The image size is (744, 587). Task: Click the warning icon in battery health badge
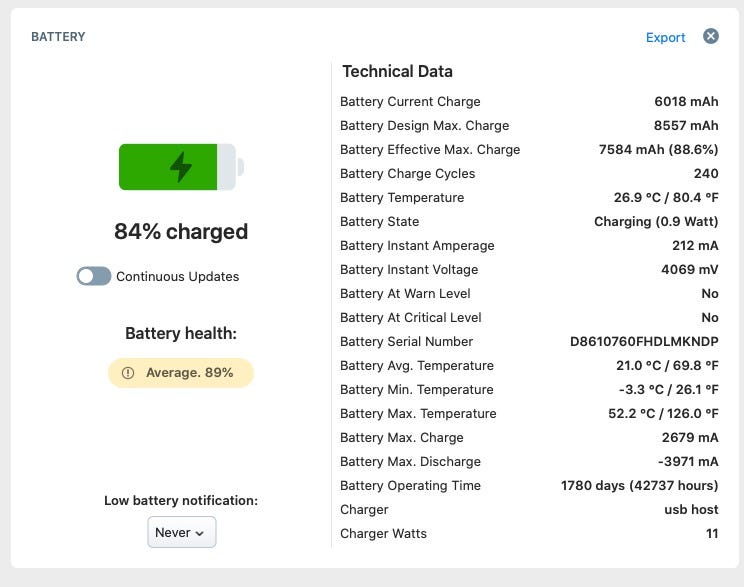[x=128, y=373]
